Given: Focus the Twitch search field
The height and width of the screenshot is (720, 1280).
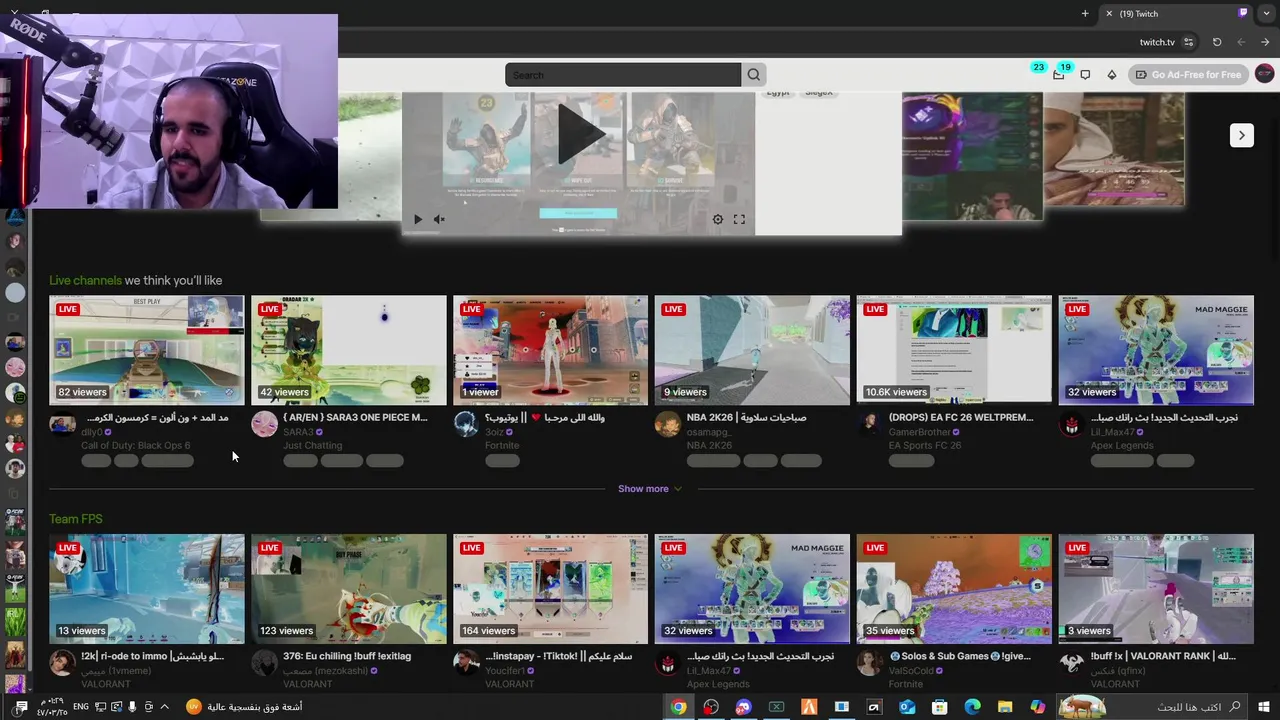Looking at the screenshot, I should pyautogui.click(x=623, y=75).
